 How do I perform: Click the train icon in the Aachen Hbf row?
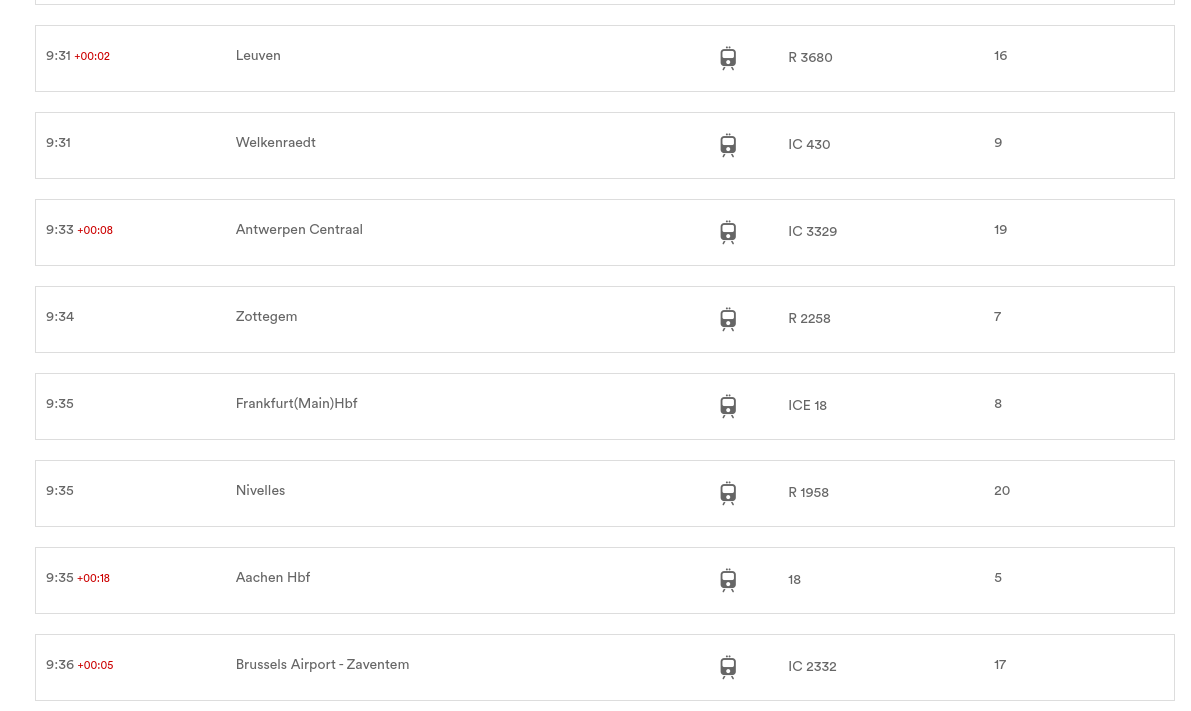pyautogui.click(x=728, y=580)
